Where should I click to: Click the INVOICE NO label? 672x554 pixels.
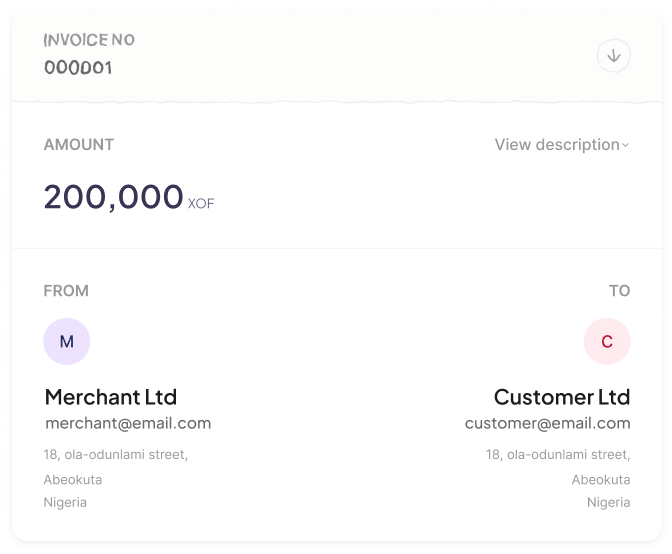[x=89, y=40]
